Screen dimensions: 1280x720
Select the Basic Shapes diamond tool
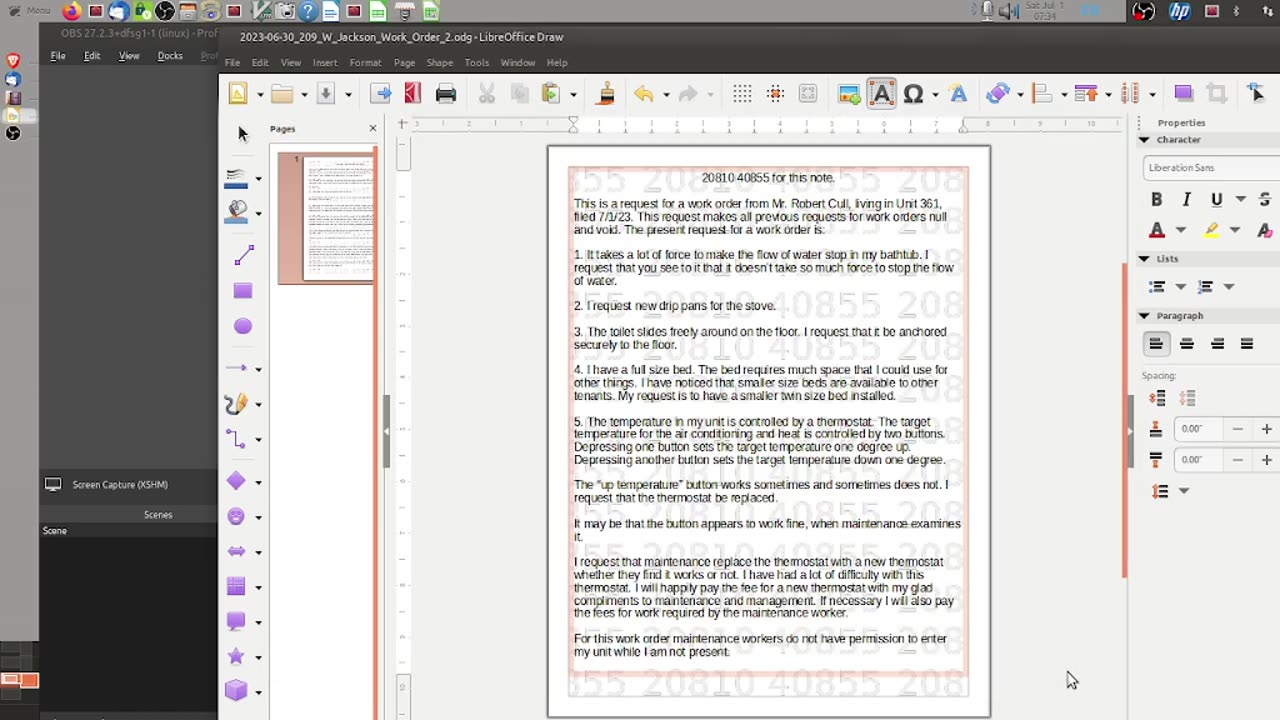point(236,481)
